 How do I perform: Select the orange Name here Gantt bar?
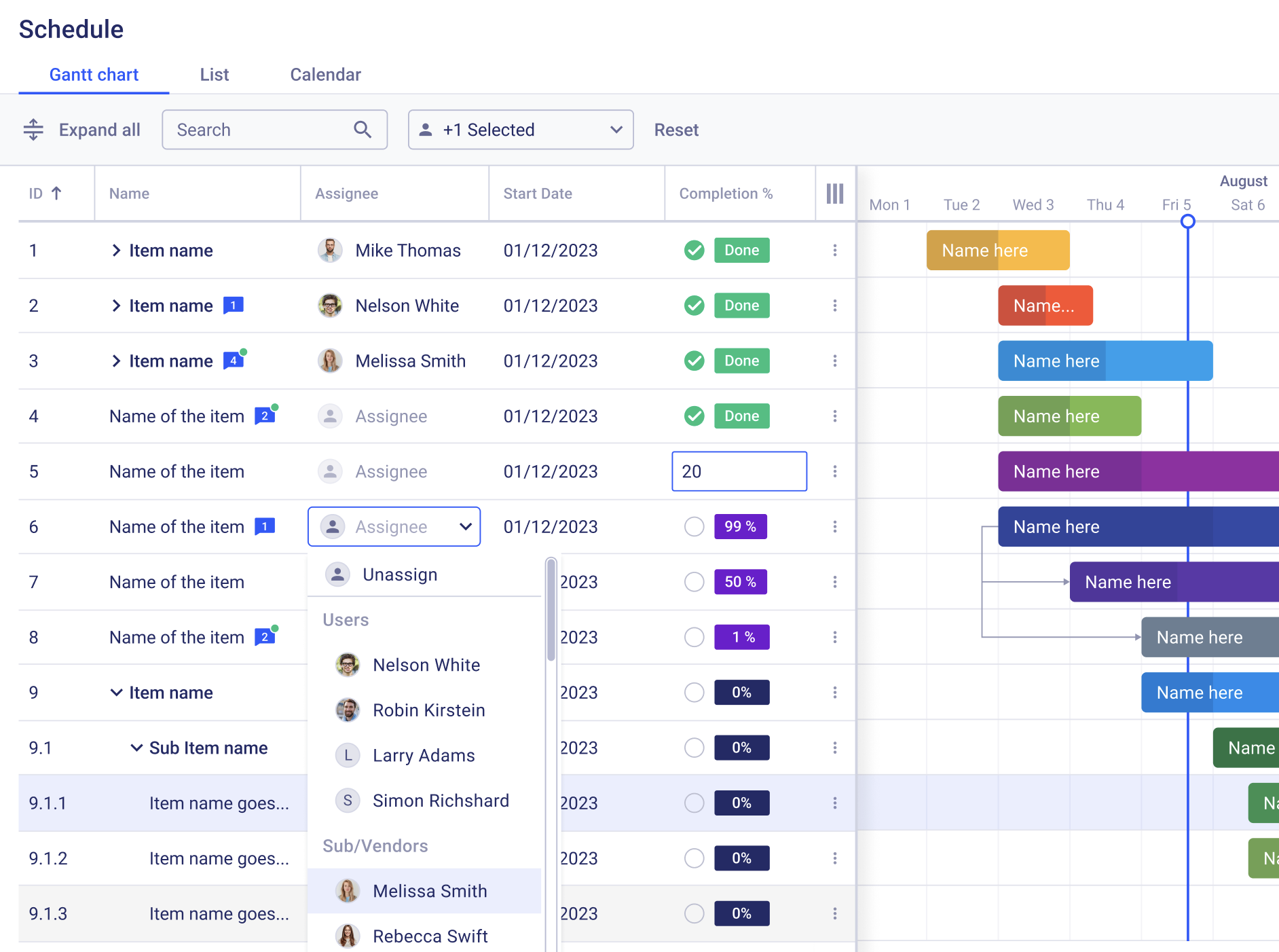coord(998,251)
